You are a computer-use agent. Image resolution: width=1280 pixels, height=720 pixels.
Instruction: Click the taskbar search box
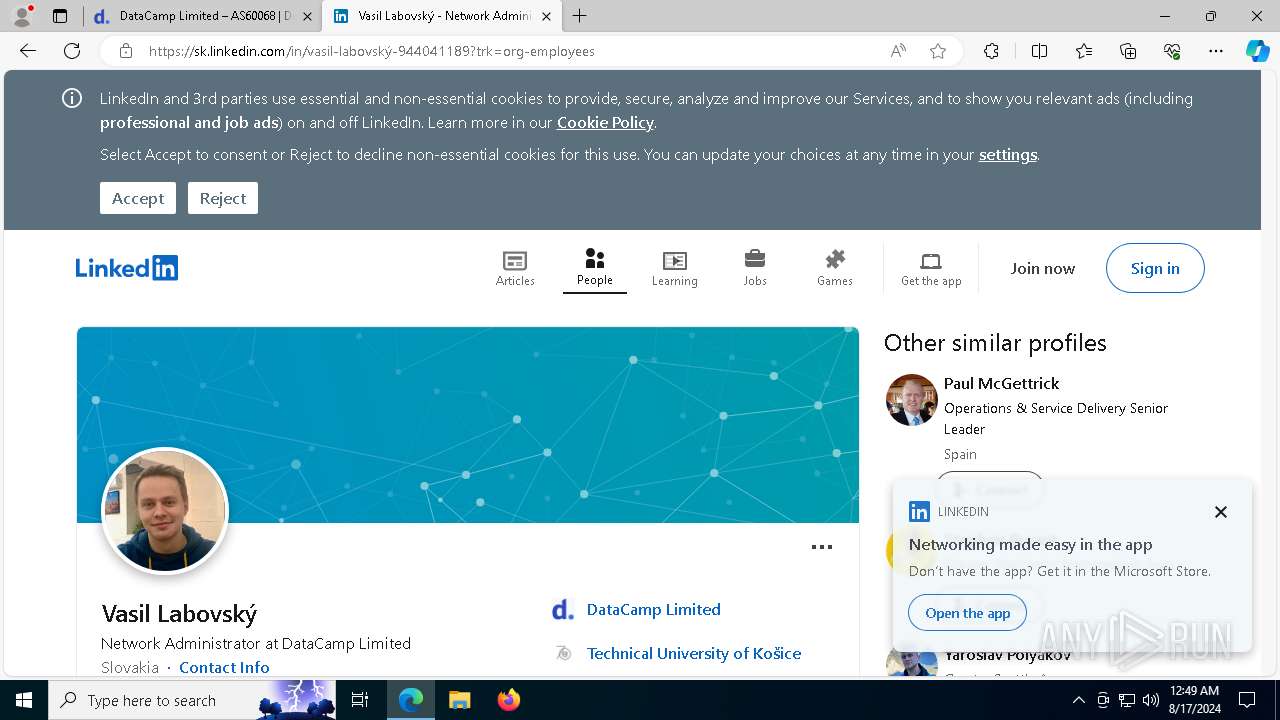192,700
